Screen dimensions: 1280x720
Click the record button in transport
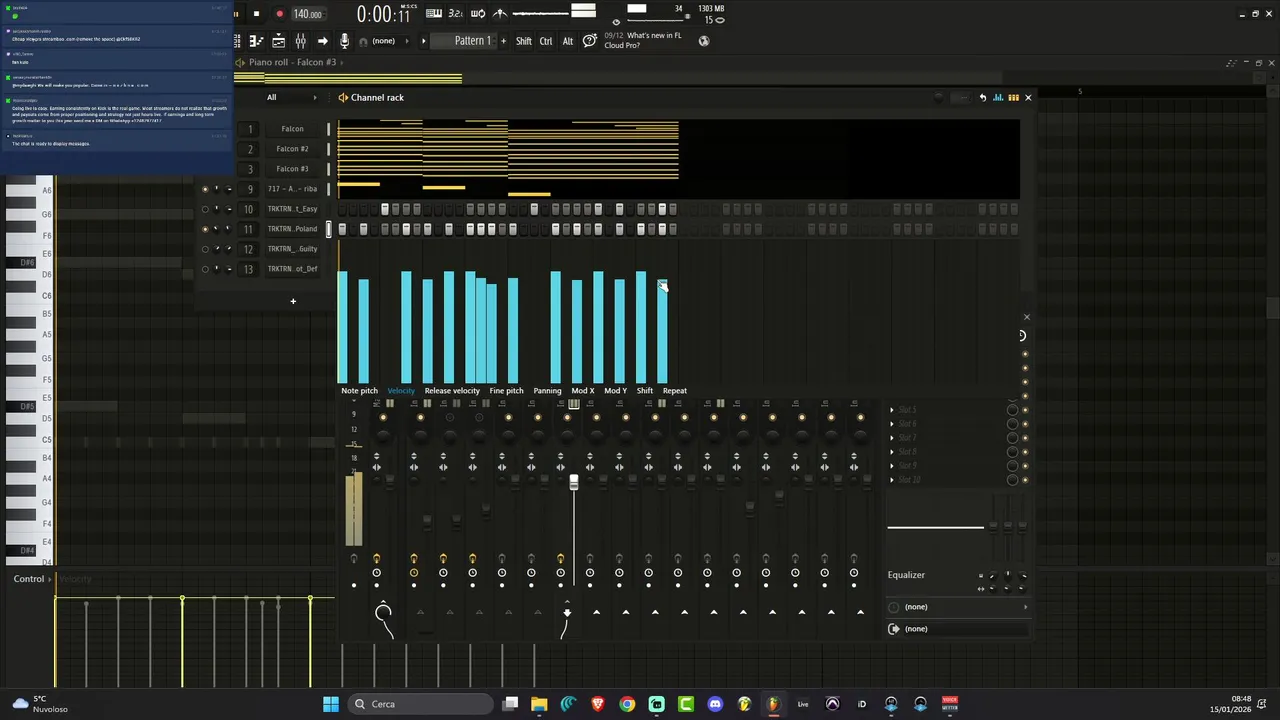tap(279, 14)
